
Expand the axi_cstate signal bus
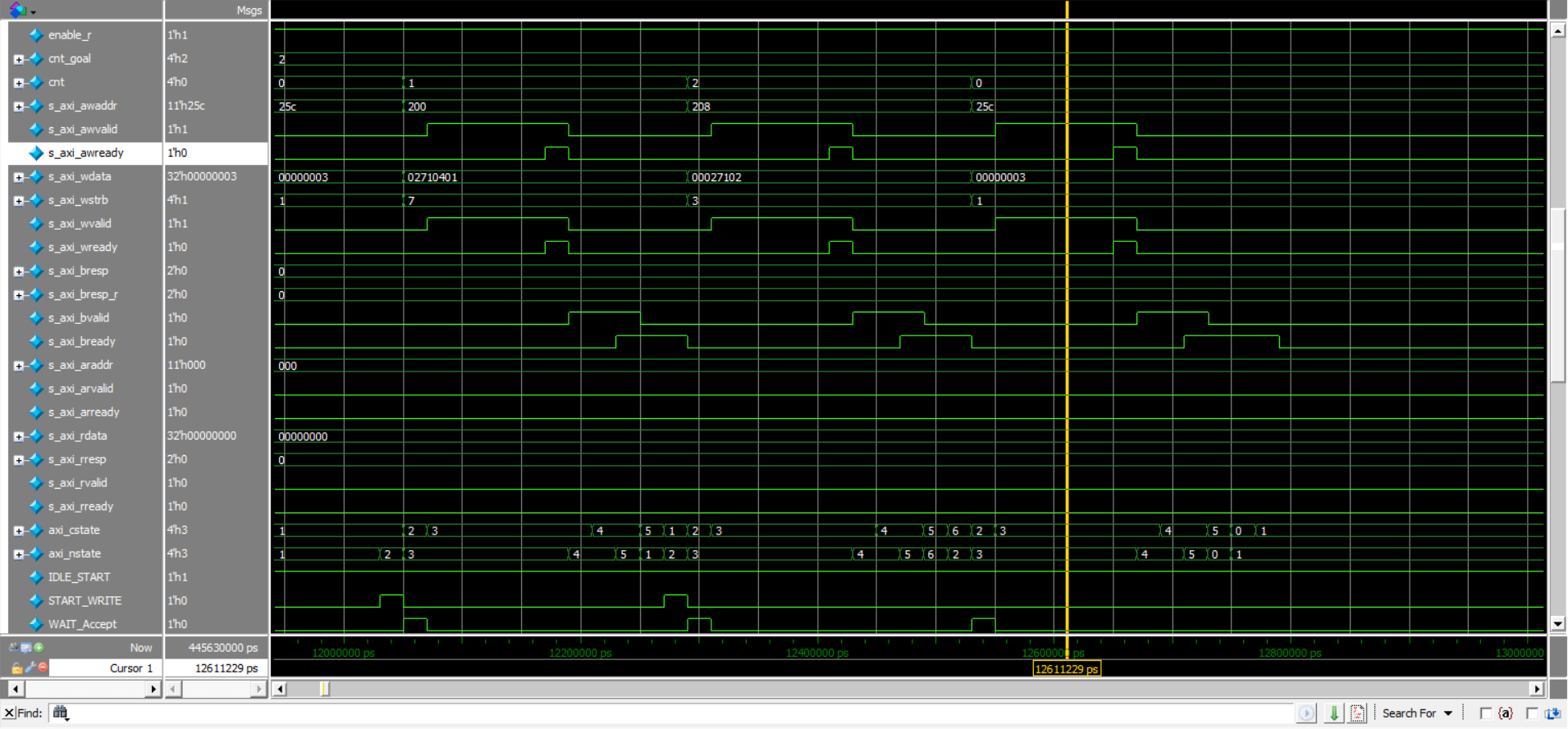pos(18,531)
